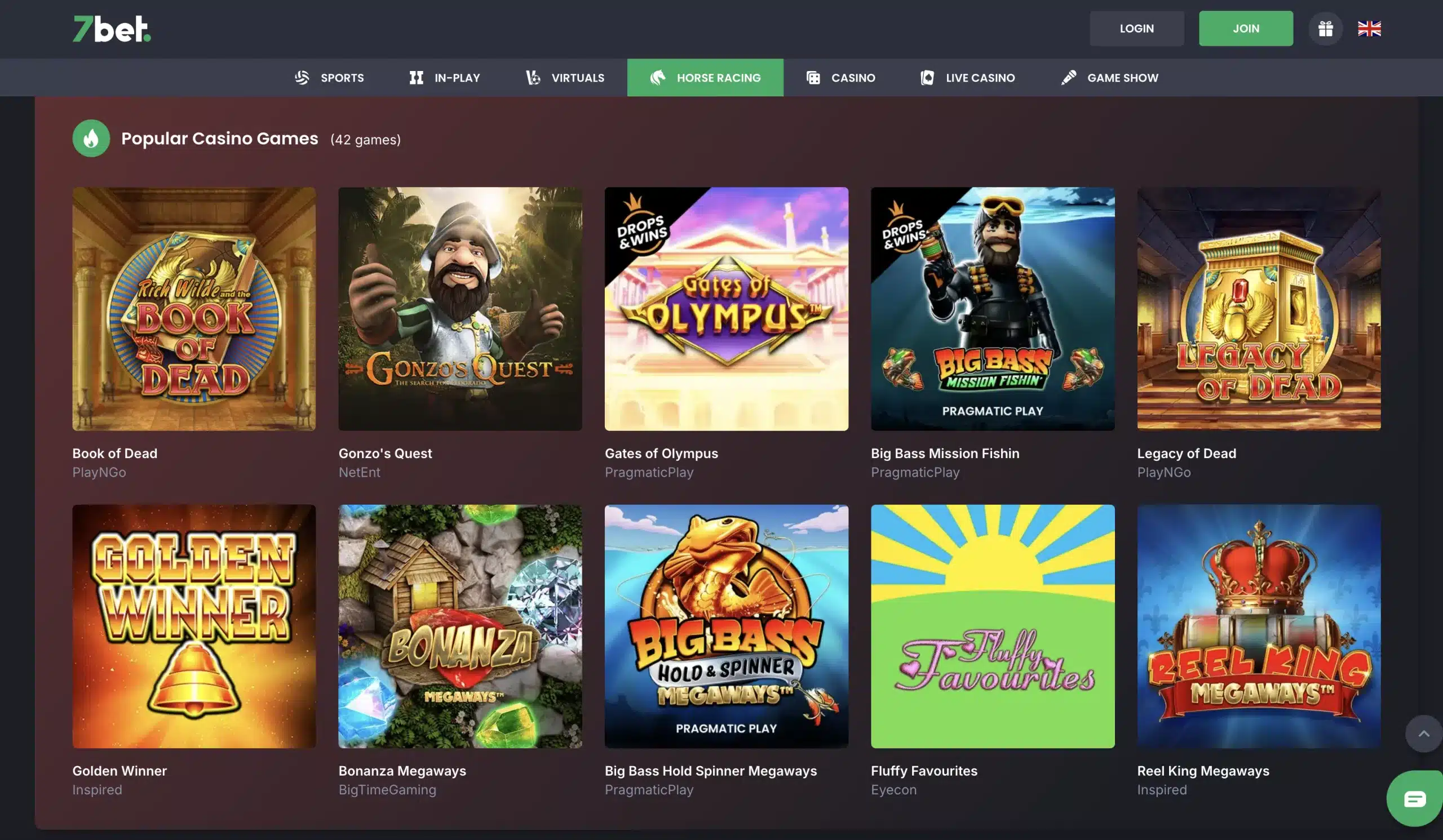Click the Popular Casino Games heading
This screenshot has height=840, width=1443.
pyautogui.click(x=219, y=139)
